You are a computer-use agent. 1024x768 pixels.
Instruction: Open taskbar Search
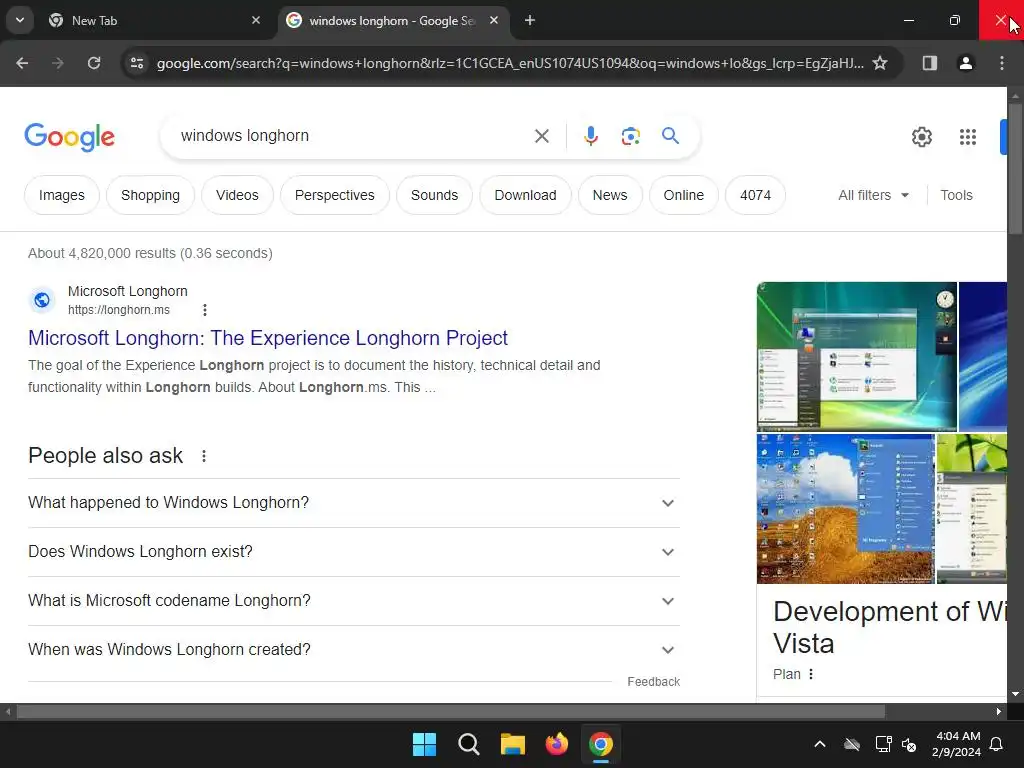468,744
